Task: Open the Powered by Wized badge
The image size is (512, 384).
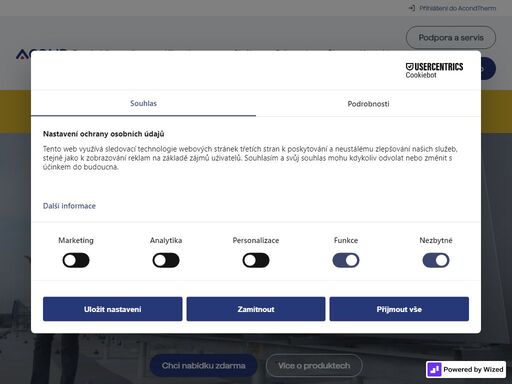Action: (x=466, y=369)
